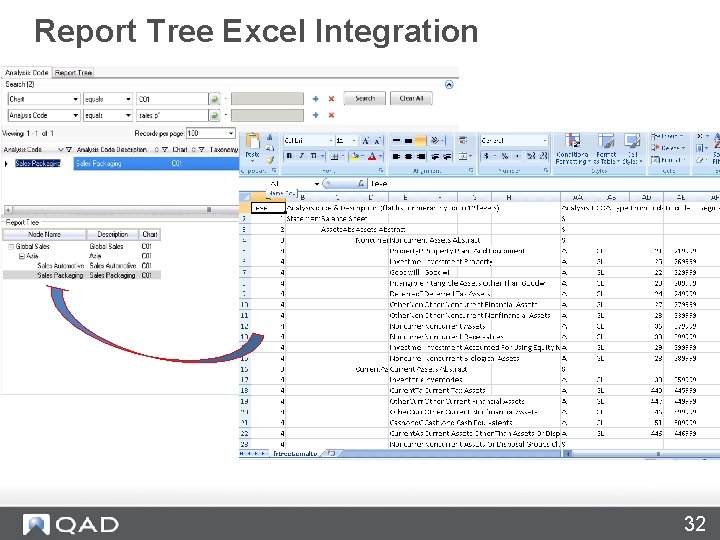Click the Fill Color bucket icon
Screen dimensions: 720x540
tap(355, 157)
